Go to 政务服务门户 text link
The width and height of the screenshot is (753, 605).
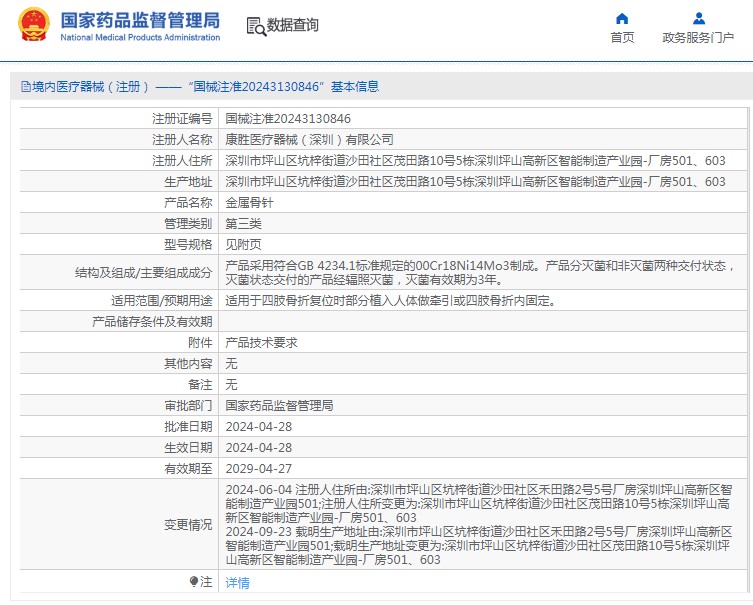point(698,38)
